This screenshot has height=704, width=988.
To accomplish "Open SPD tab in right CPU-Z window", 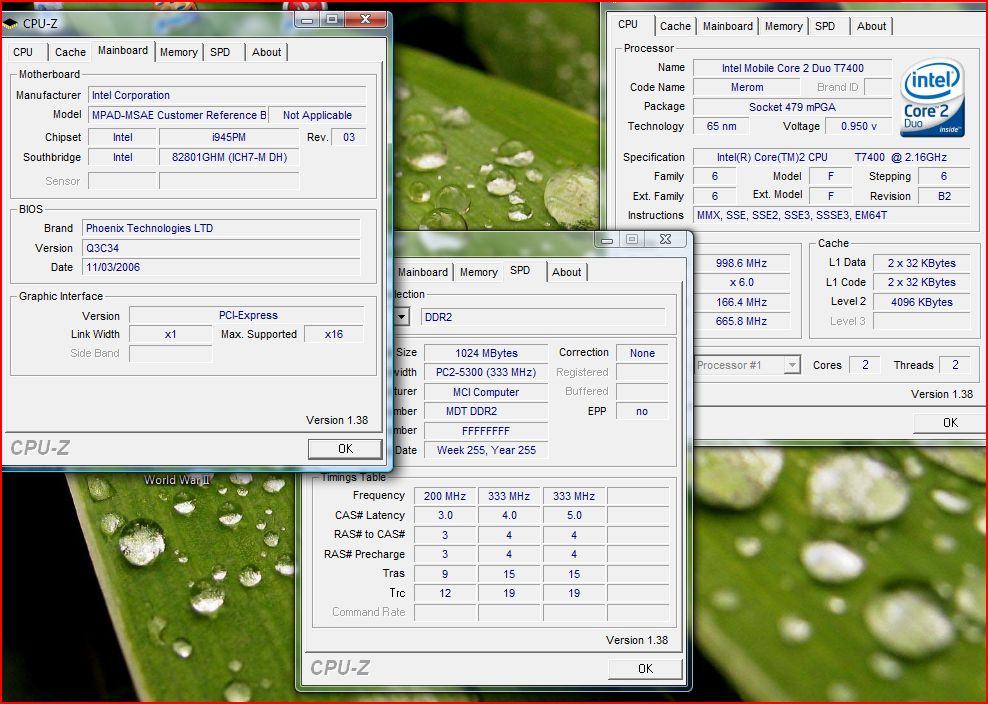I will pyautogui.click(x=825, y=26).
